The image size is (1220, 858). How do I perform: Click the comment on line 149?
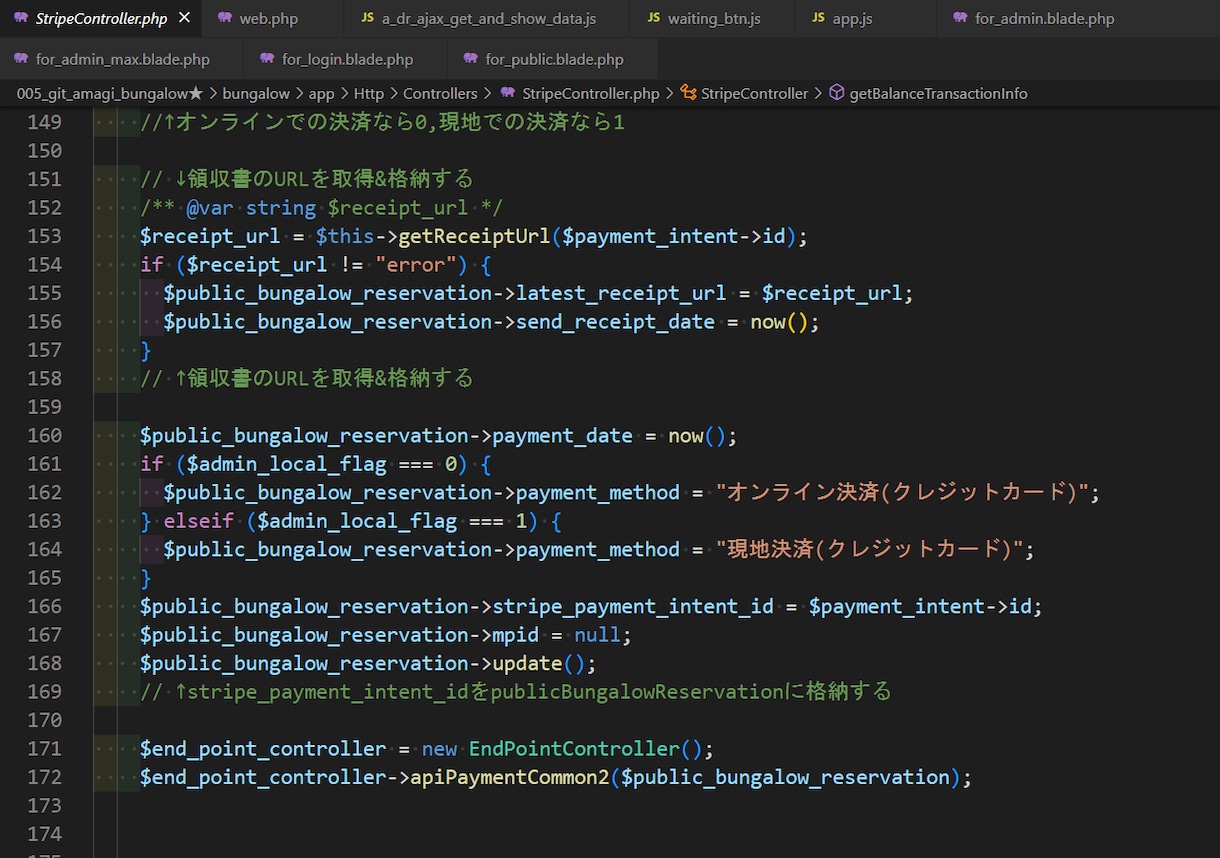pyautogui.click(x=382, y=122)
